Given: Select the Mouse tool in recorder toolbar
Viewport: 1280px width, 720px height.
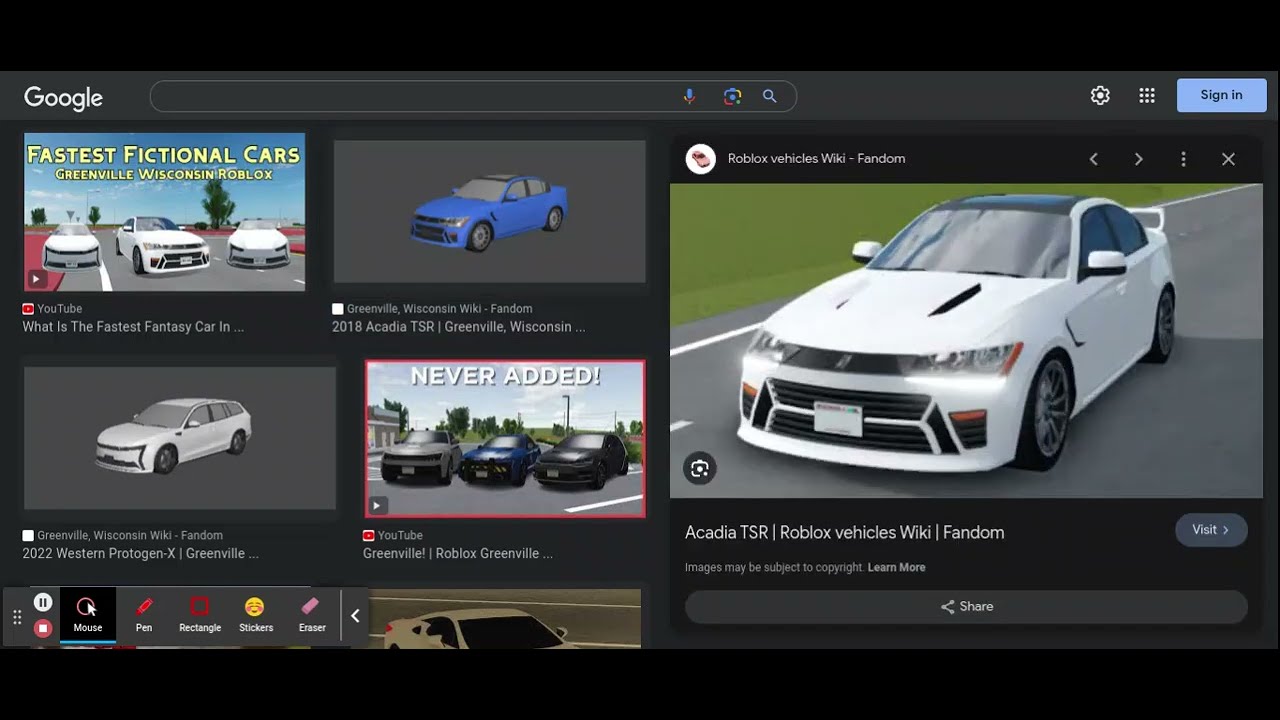Looking at the screenshot, I should [87, 614].
